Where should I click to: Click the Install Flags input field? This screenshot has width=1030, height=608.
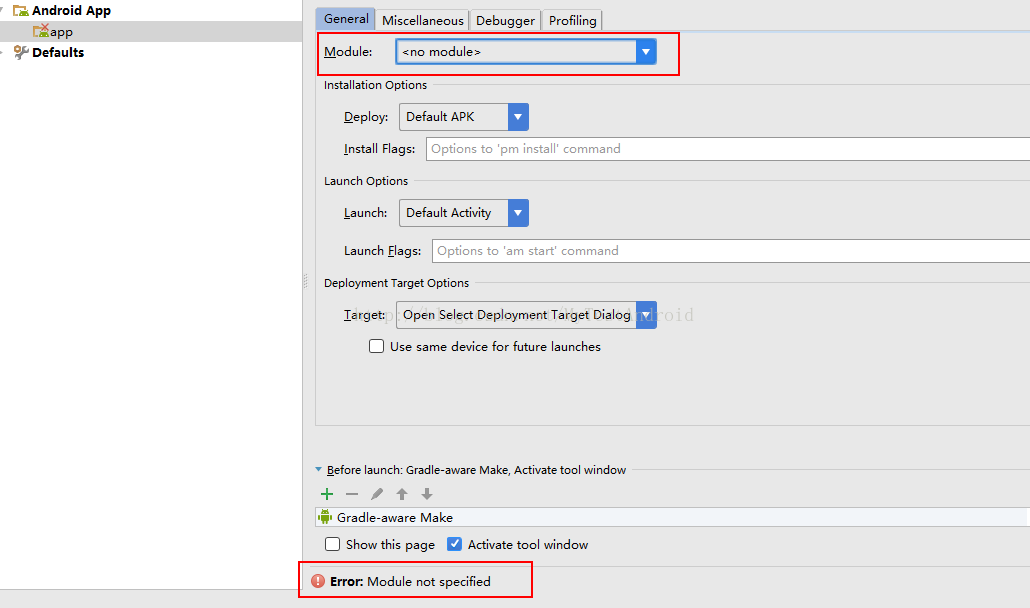[x=728, y=149]
